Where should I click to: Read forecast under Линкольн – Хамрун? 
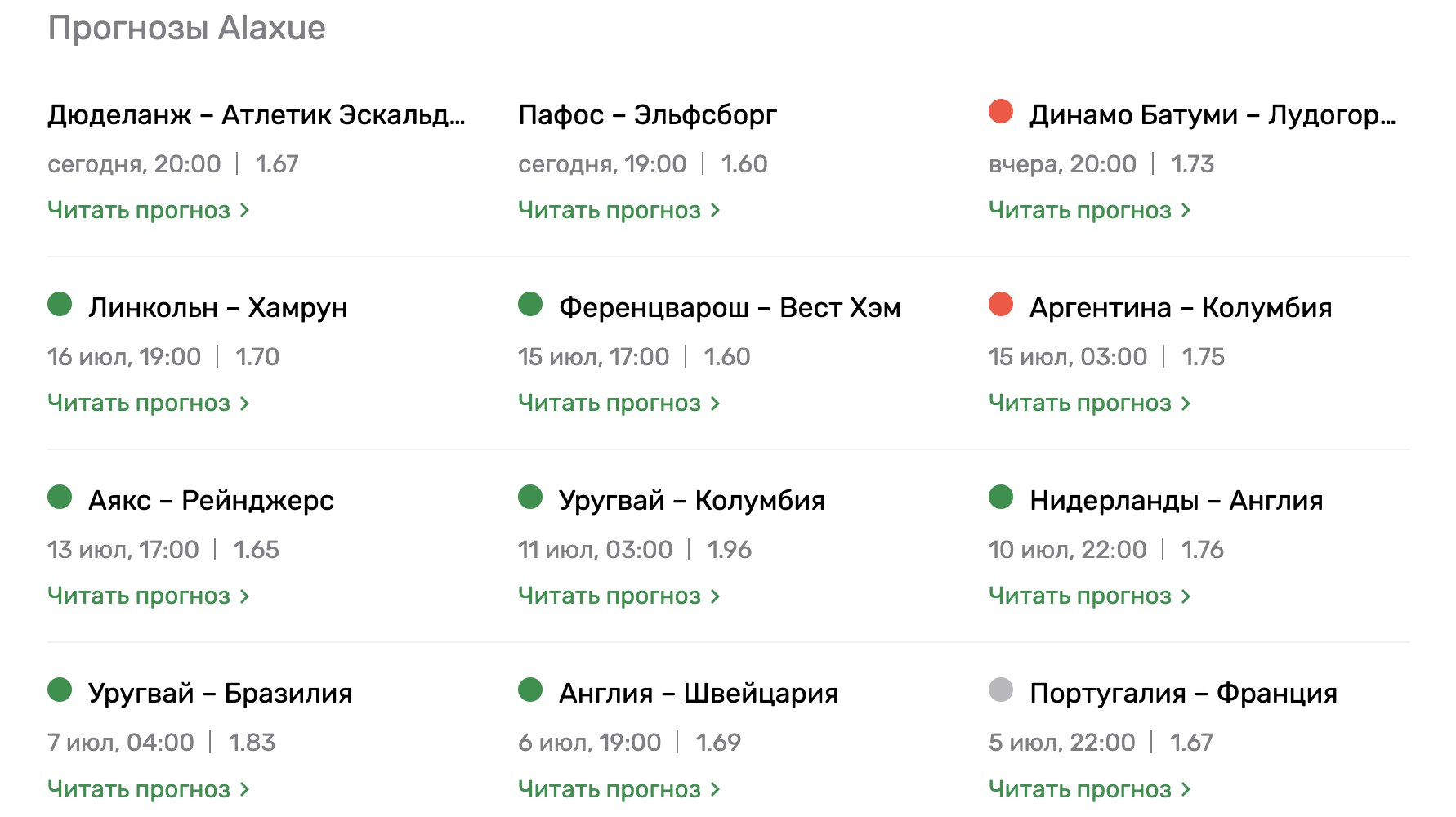(x=139, y=403)
